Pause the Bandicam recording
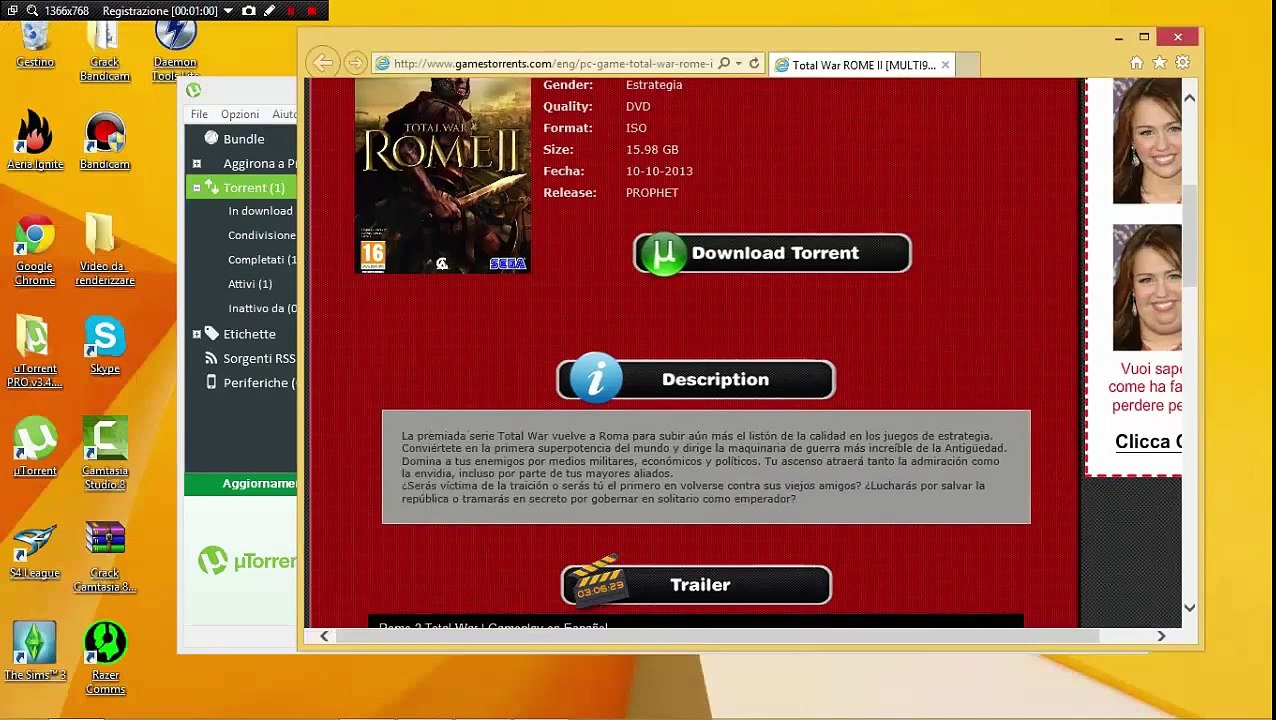 tap(291, 10)
